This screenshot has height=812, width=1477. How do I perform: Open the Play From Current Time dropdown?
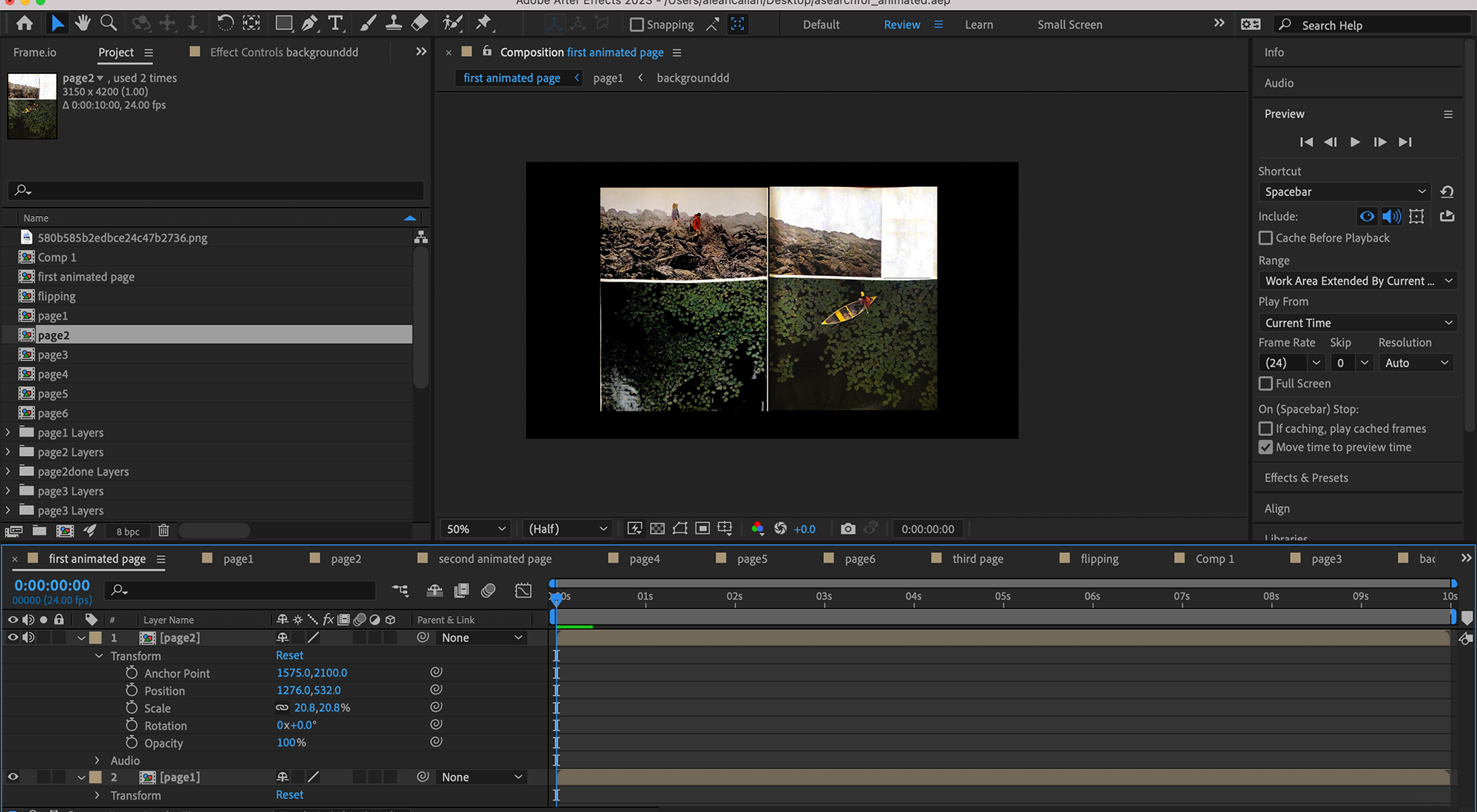(1358, 323)
